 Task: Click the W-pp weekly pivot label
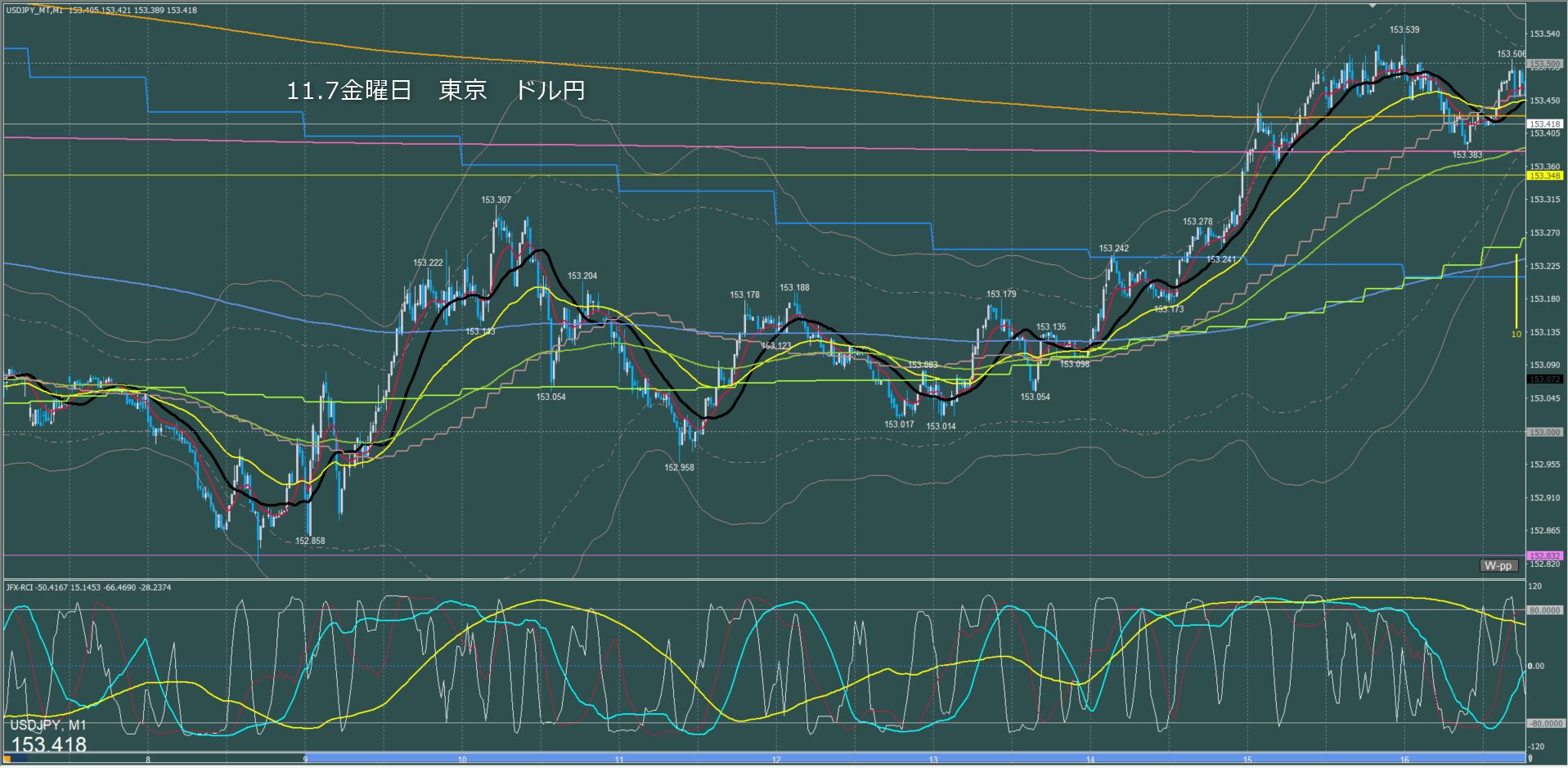[1498, 566]
